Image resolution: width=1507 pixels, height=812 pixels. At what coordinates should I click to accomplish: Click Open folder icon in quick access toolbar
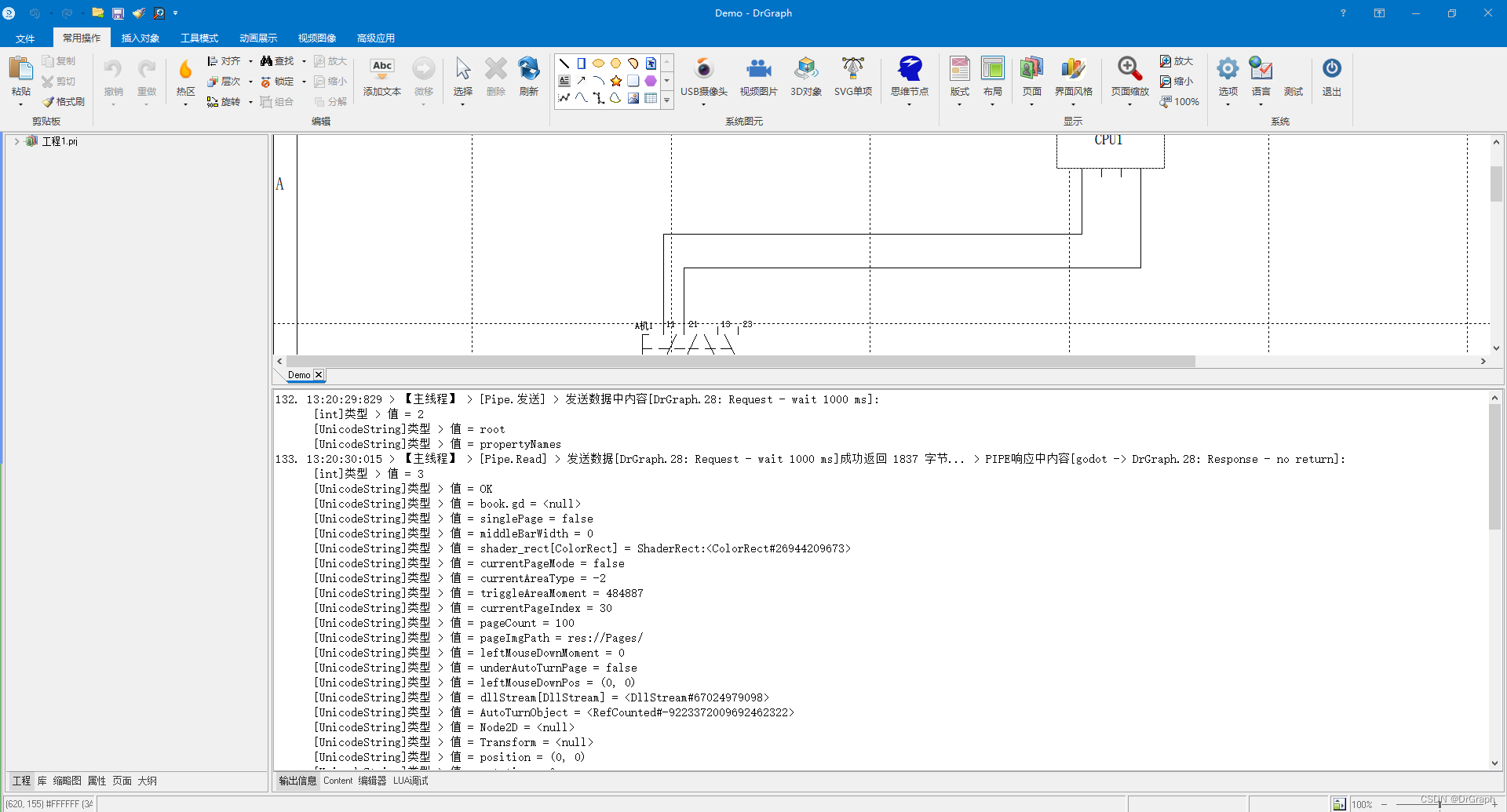(x=98, y=13)
